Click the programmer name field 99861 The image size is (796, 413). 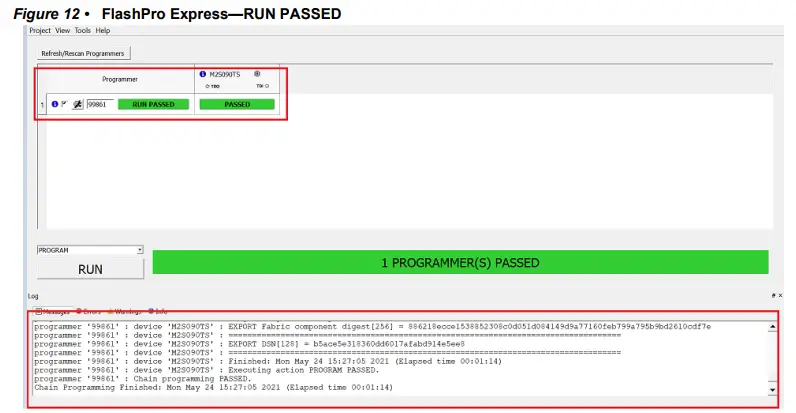pos(100,105)
